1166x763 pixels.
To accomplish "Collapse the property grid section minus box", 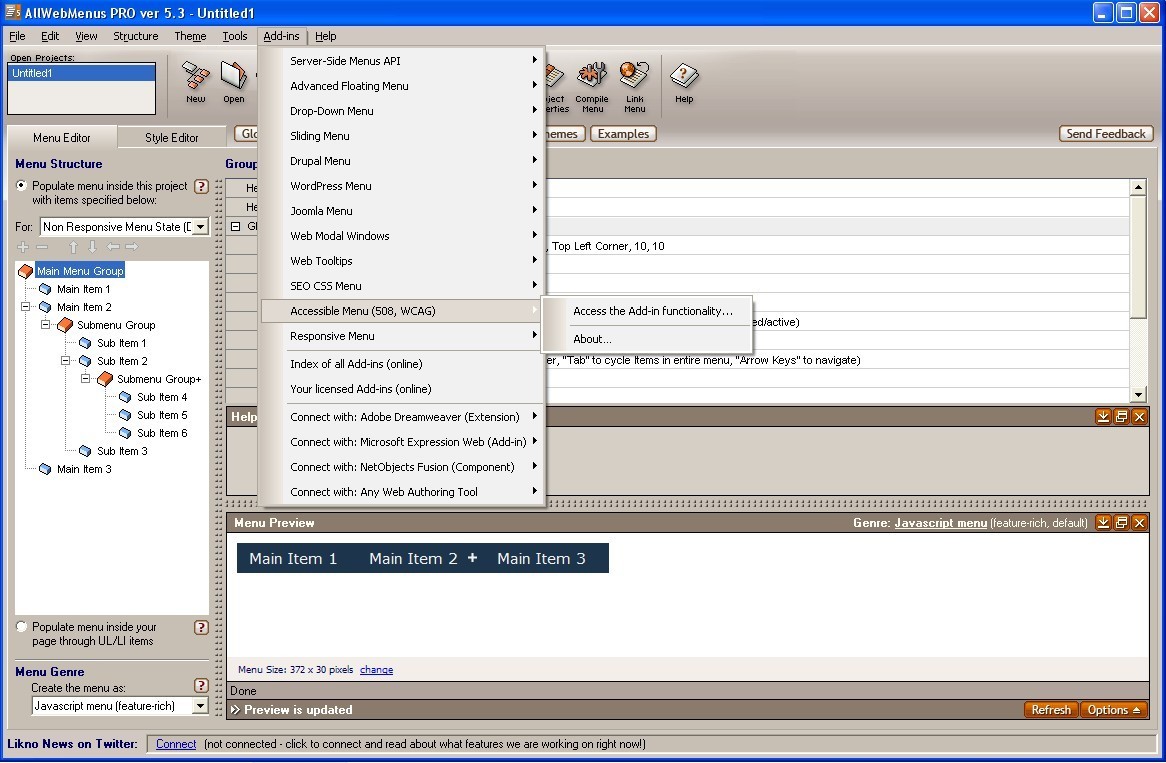I will pyautogui.click(x=236, y=226).
